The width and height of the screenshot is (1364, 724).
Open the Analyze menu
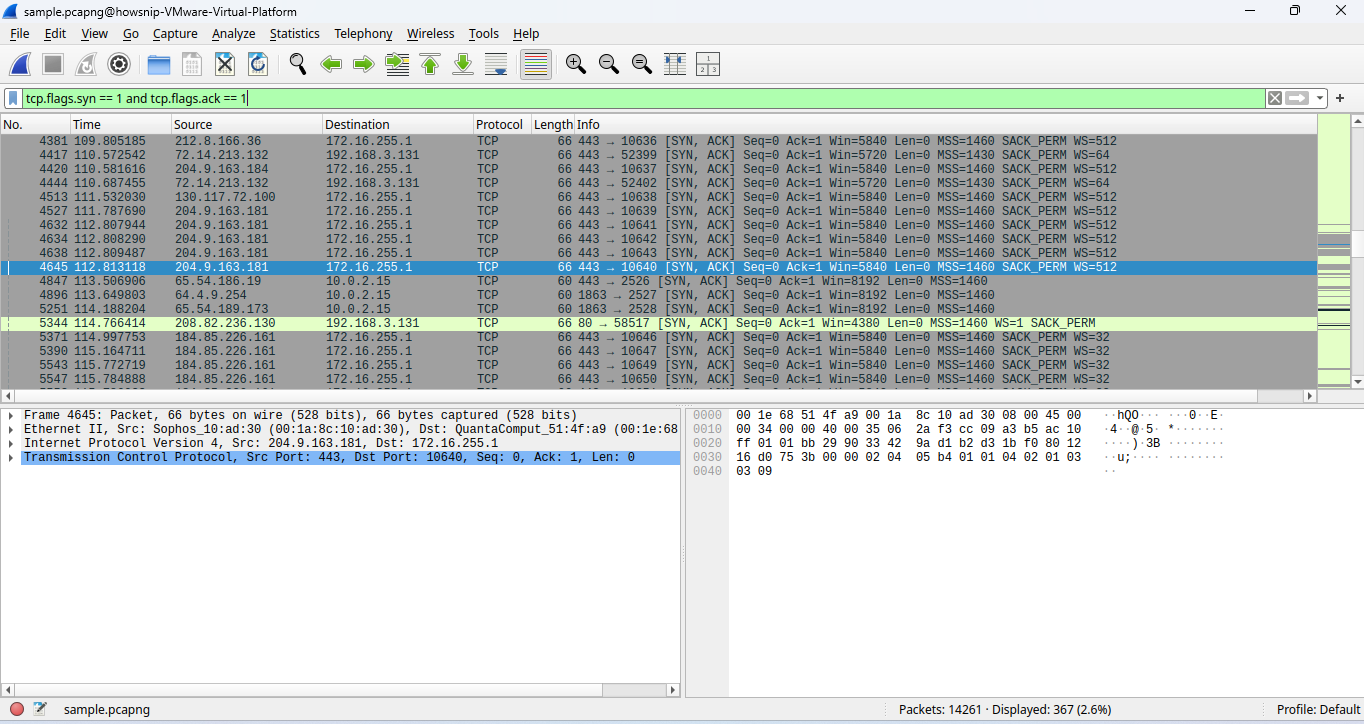click(x=234, y=33)
